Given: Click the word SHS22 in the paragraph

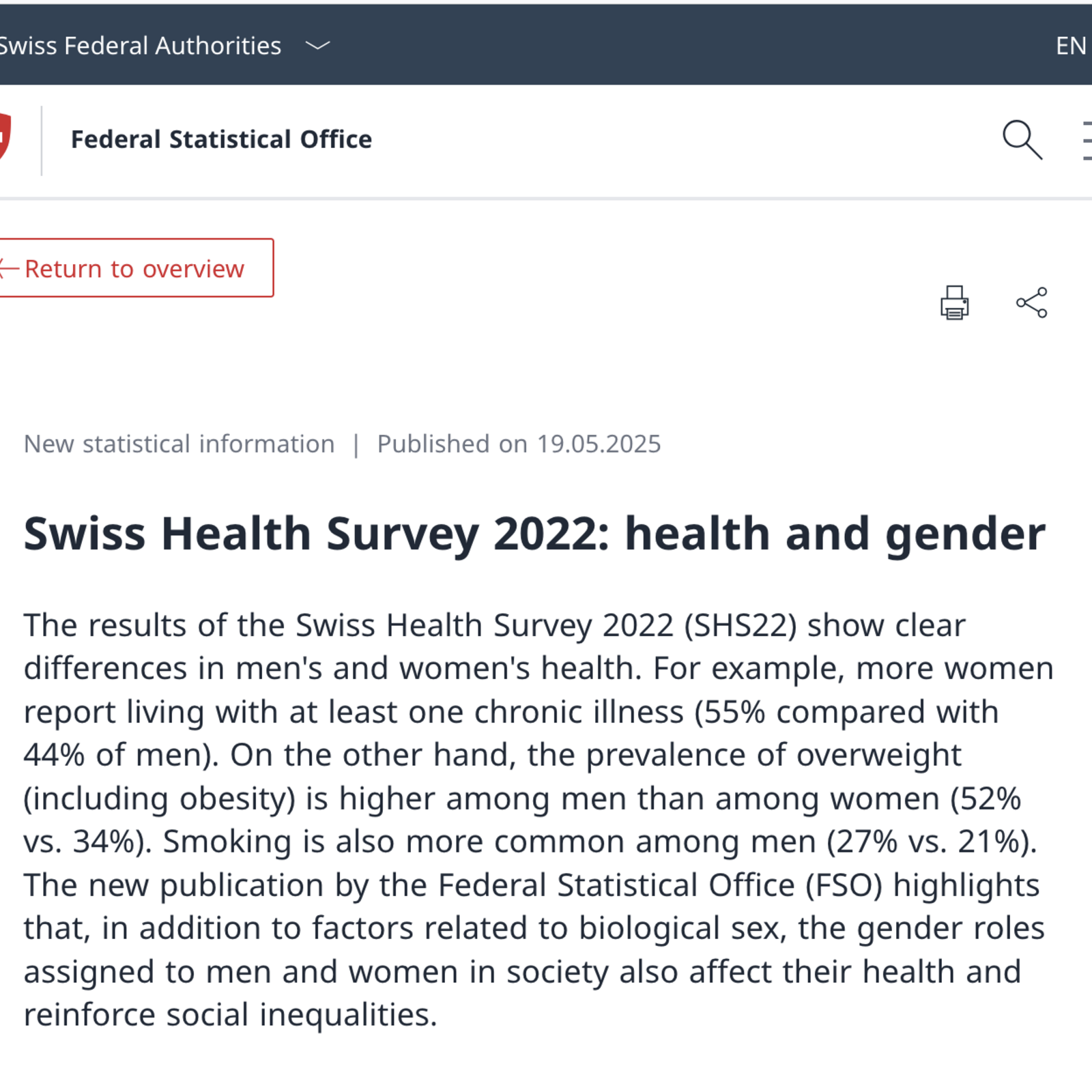Looking at the screenshot, I should click(x=741, y=625).
